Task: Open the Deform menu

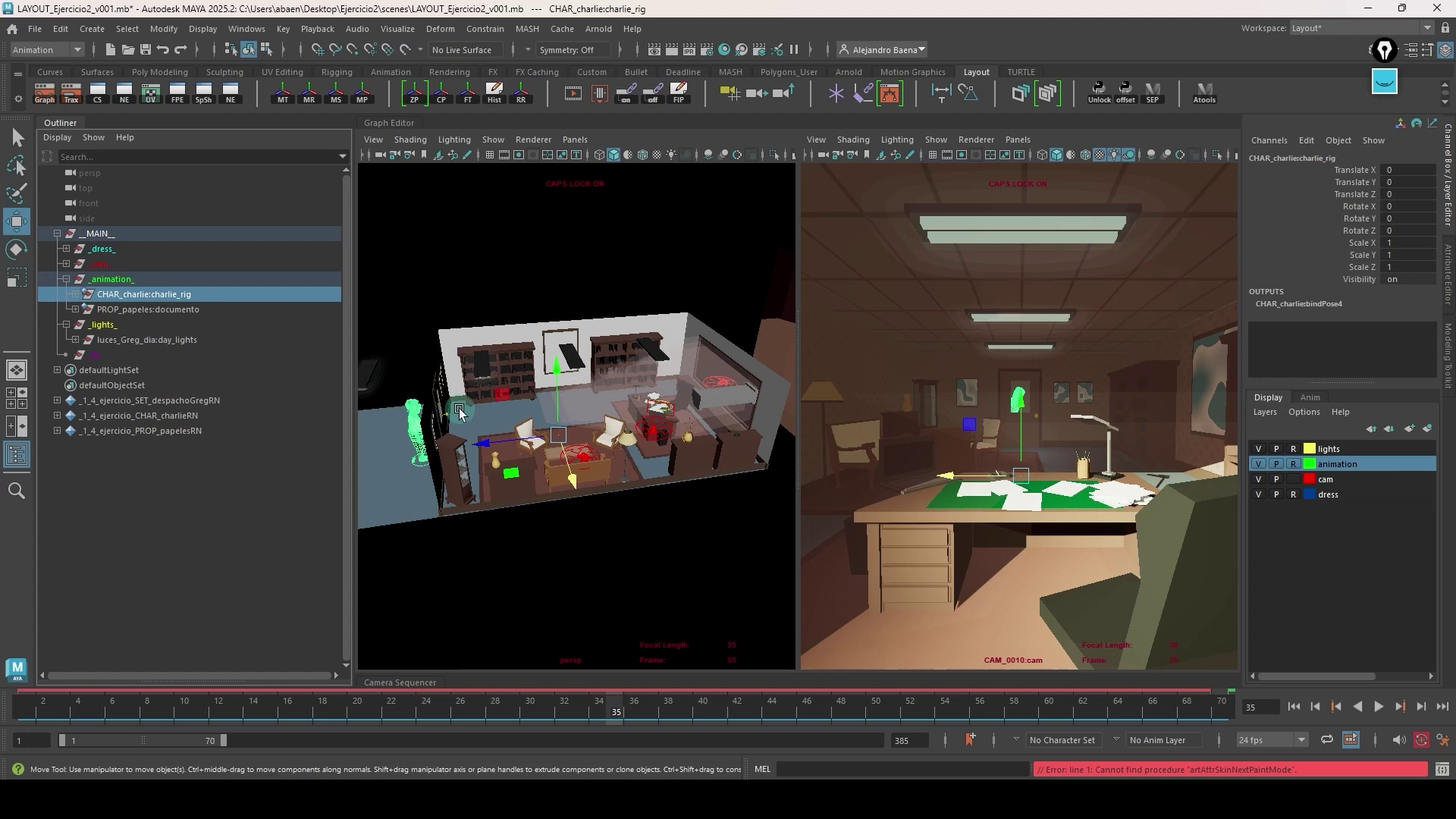Action: pos(440,29)
